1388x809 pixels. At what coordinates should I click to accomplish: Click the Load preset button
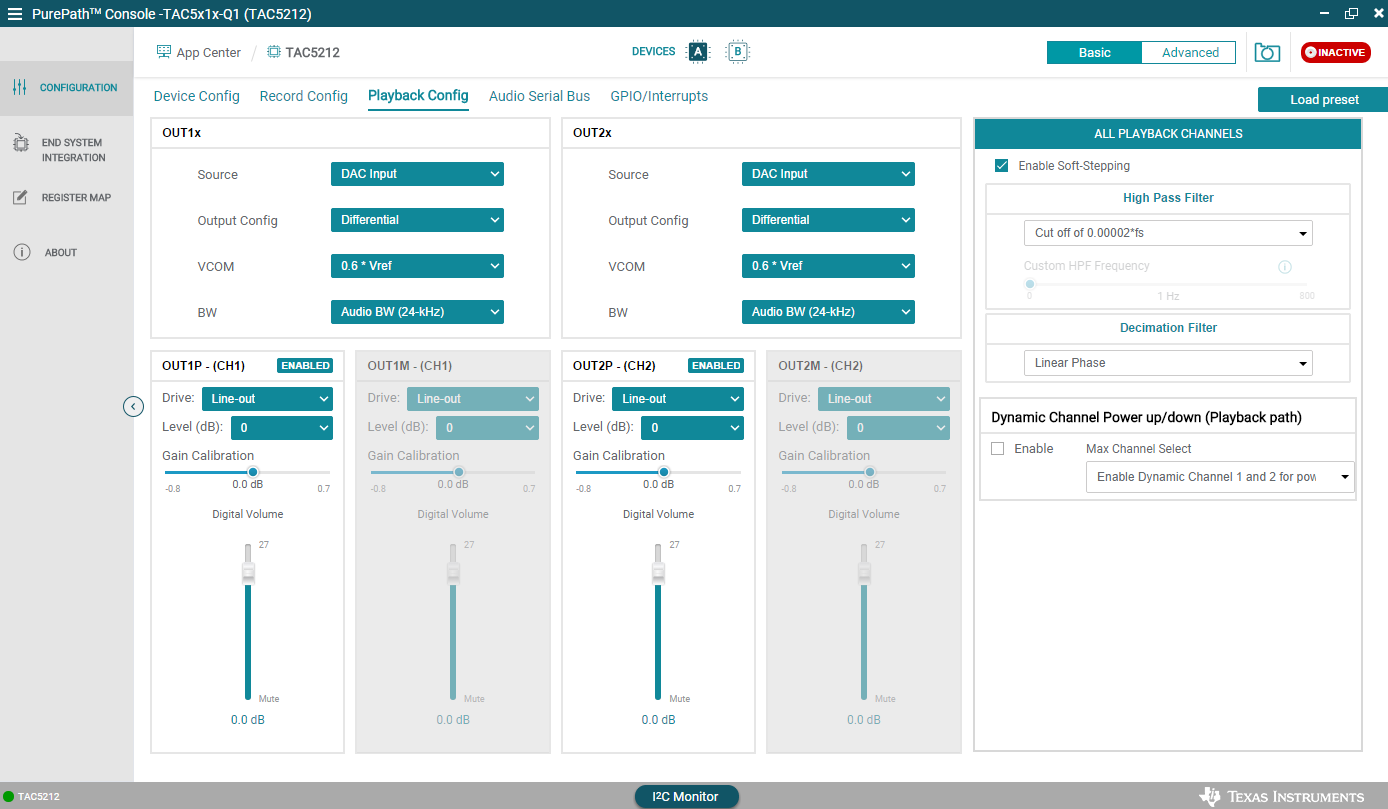(1323, 100)
